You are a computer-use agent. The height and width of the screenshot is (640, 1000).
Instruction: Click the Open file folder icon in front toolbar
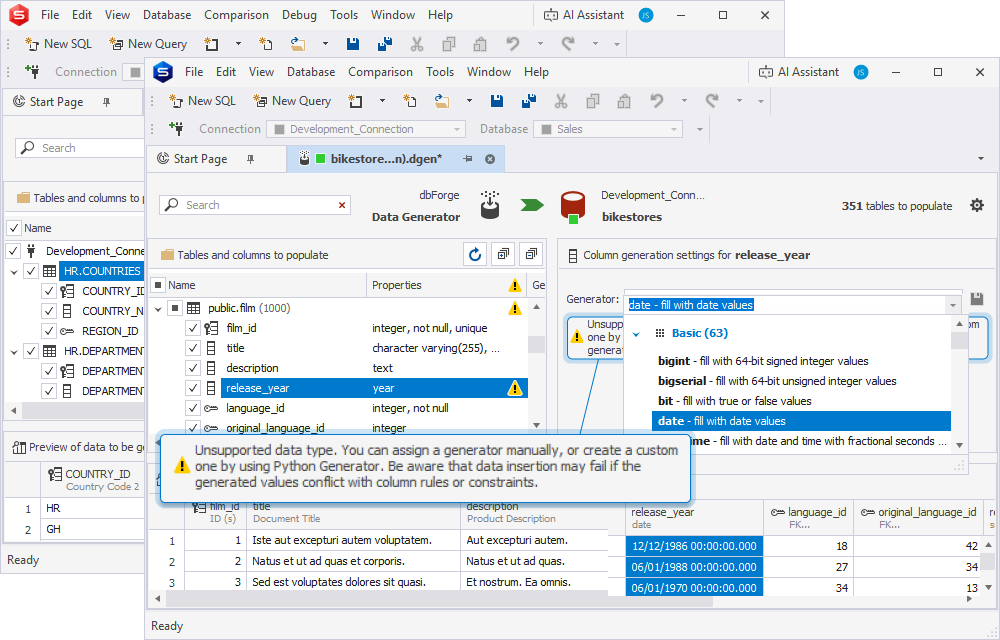pyautogui.click(x=441, y=101)
